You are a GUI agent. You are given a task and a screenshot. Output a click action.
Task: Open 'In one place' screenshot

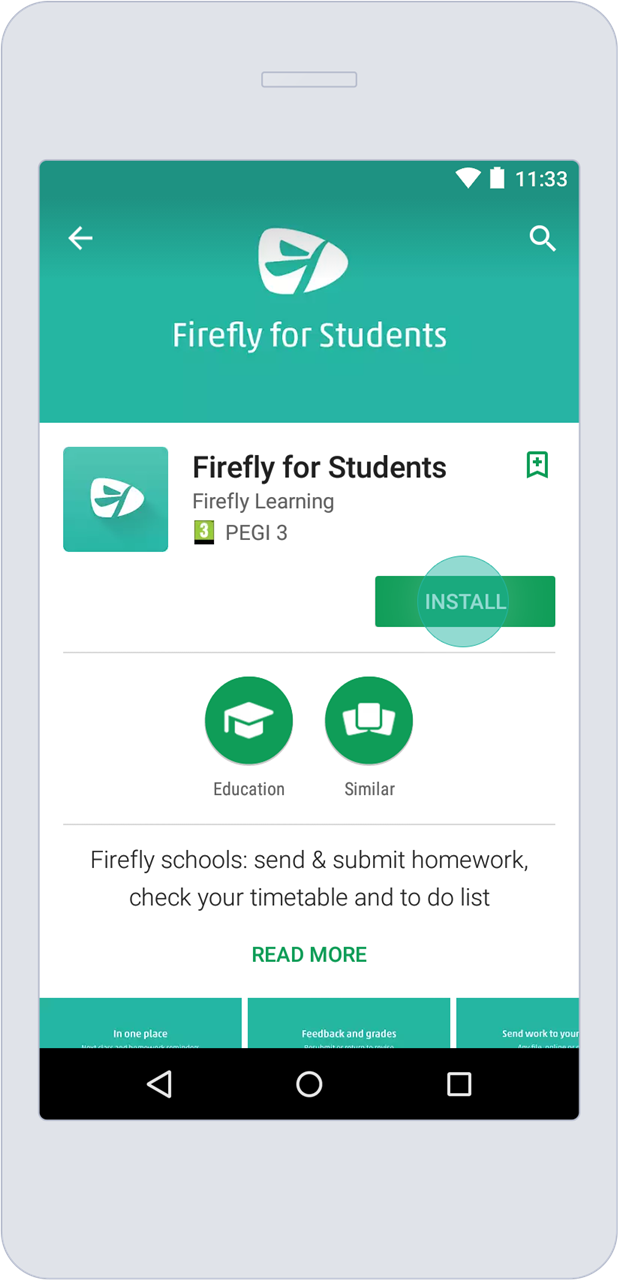tap(141, 1023)
